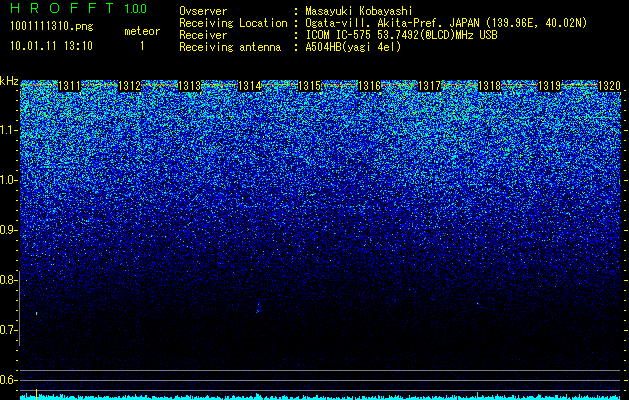Click the 1313 time marker

(x=189, y=86)
